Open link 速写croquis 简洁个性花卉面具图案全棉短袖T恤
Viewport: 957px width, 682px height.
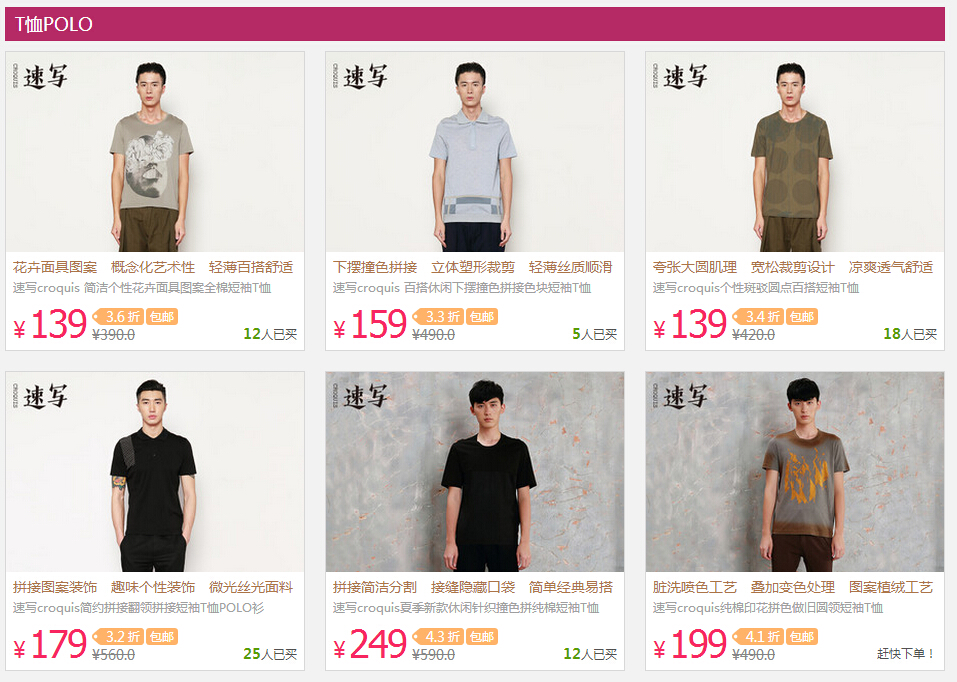[142, 288]
